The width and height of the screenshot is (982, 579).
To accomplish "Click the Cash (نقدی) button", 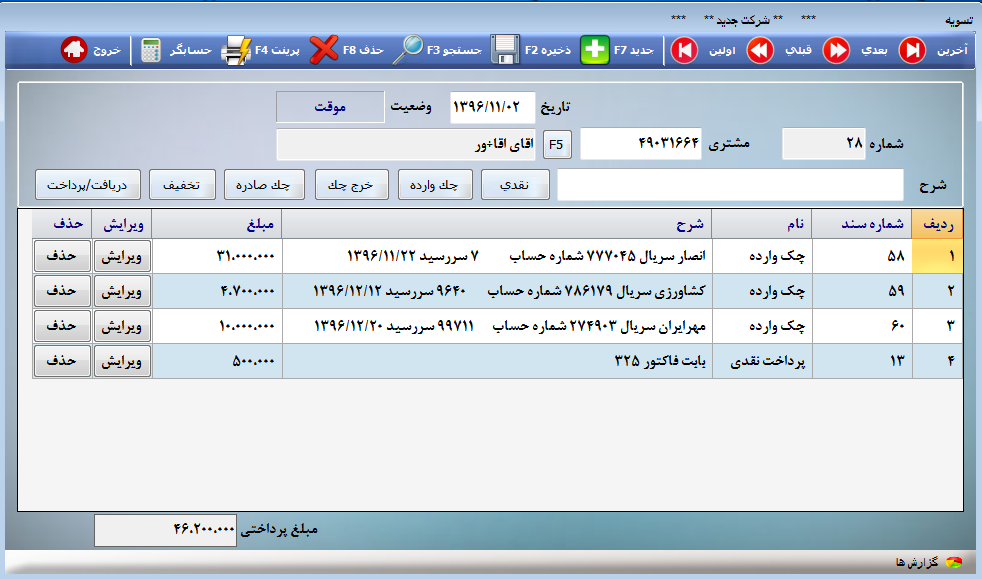I will tap(515, 185).
